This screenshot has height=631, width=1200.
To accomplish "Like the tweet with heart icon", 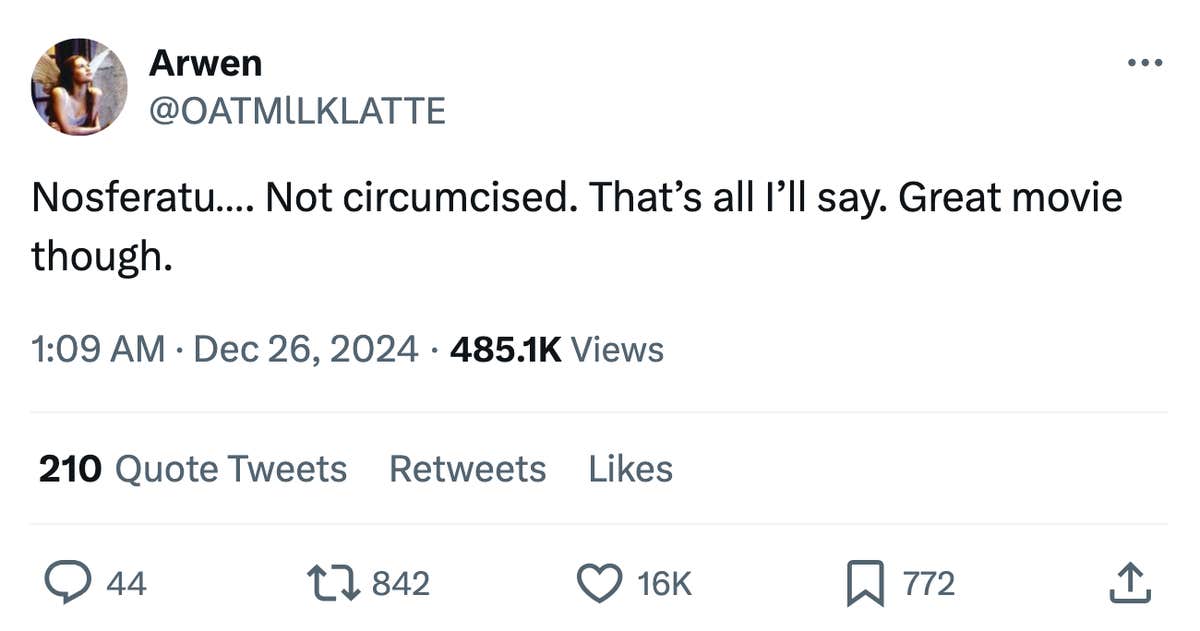I will 601,584.
